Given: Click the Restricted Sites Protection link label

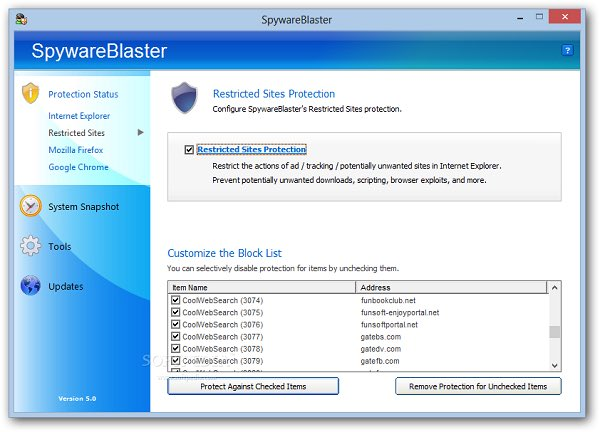Looking at the screenshot, I should (251, 149).
